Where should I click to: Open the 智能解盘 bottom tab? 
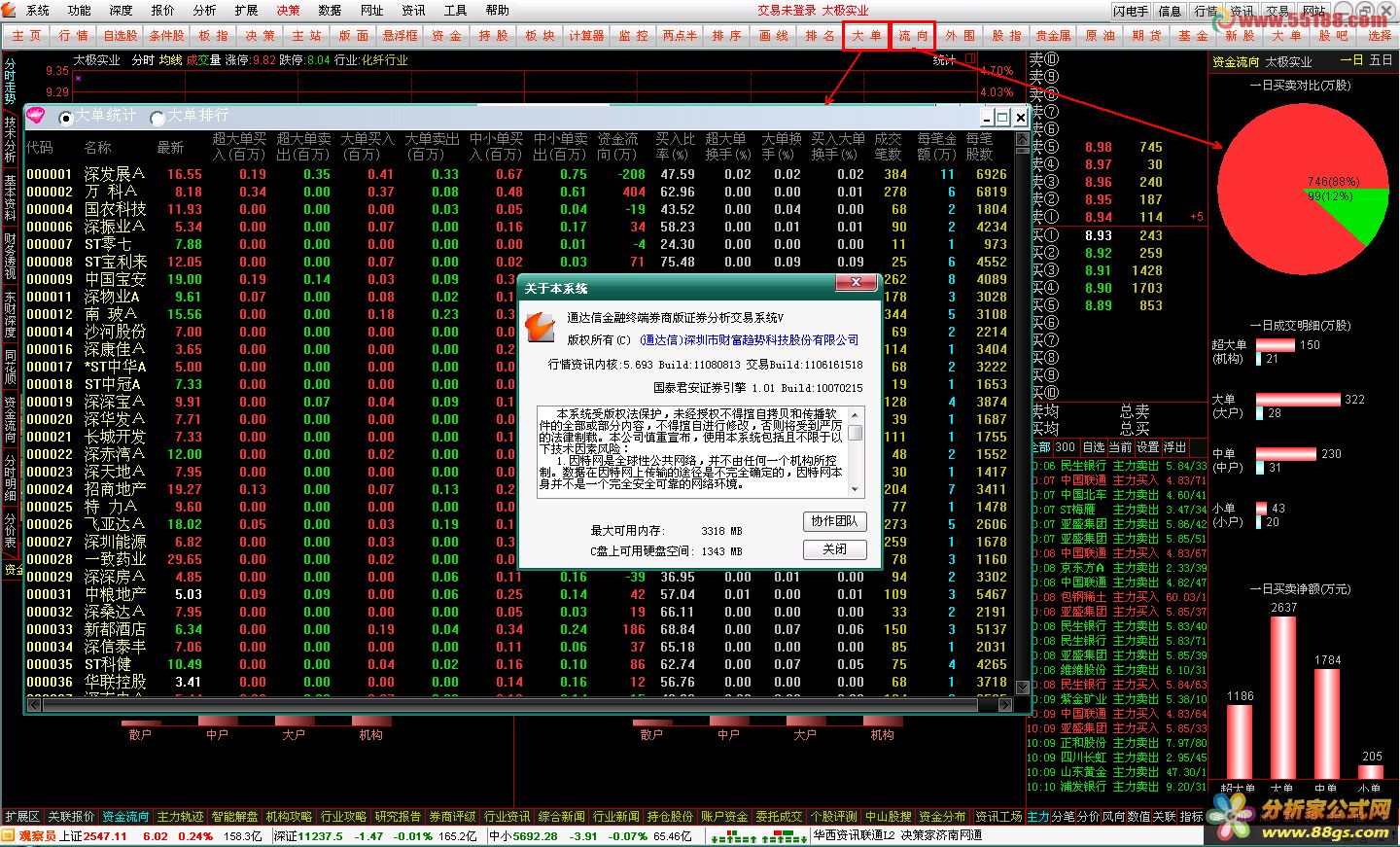coord(234,817)
